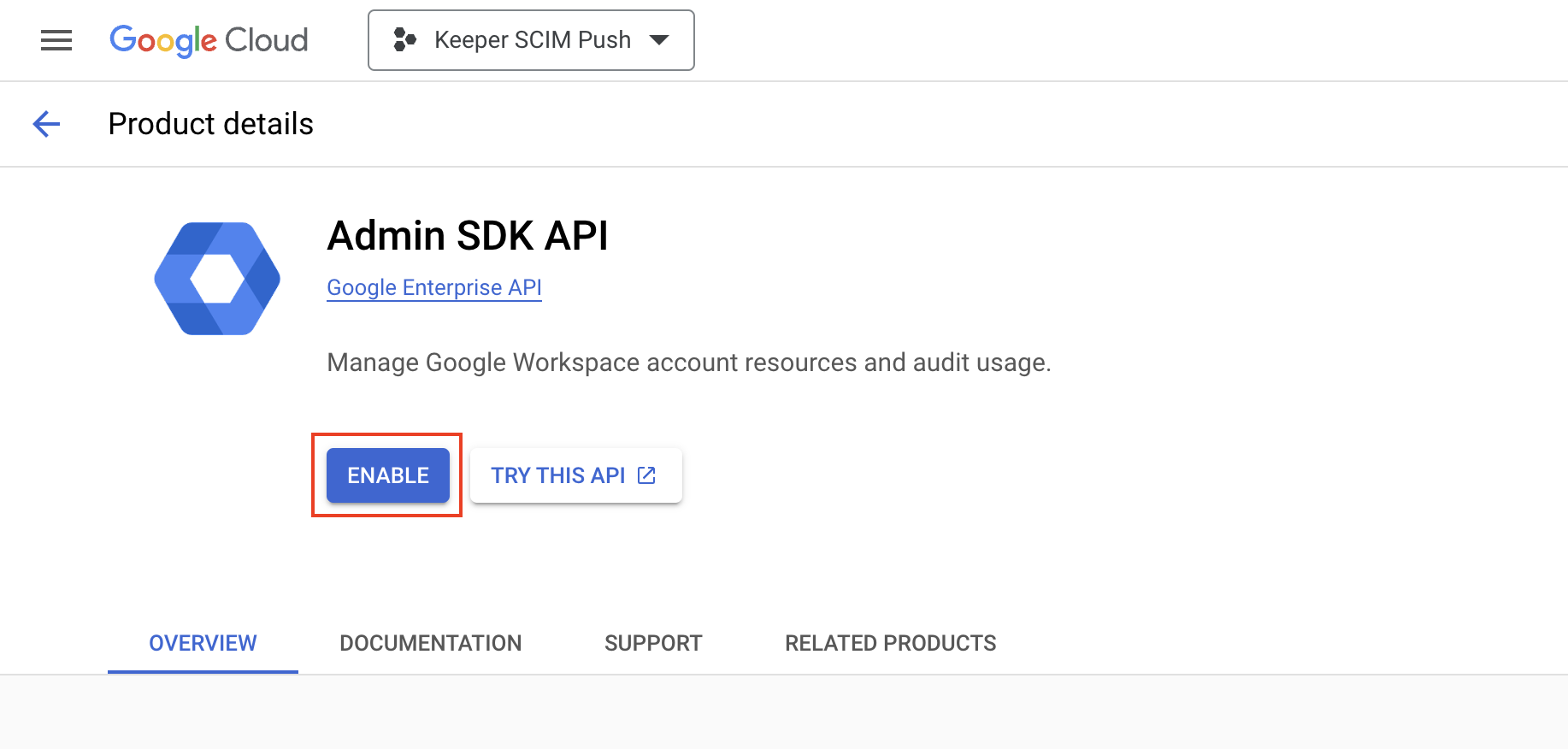
Task: Click the external link icon on Try This API
Action: (647, 475)
